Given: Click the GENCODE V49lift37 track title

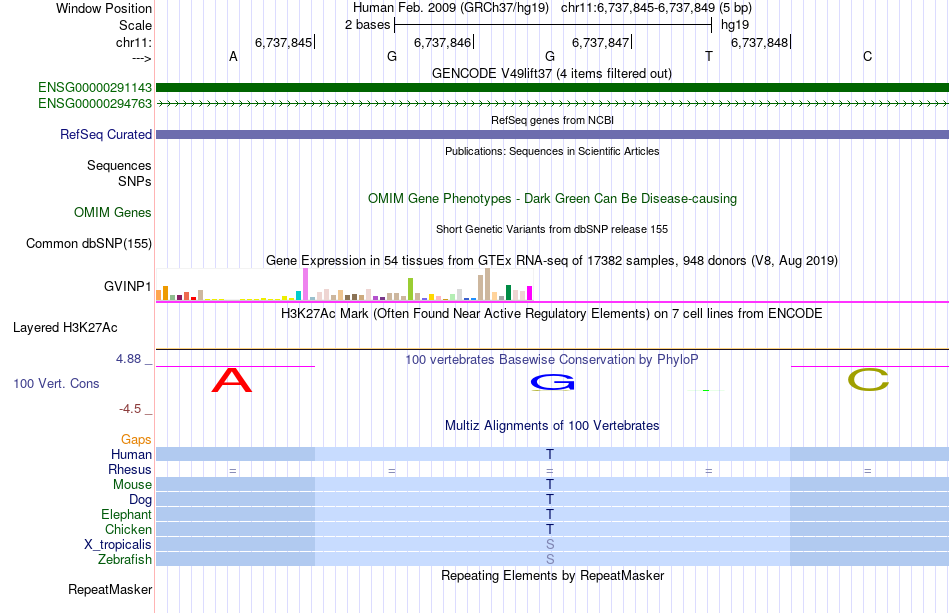Looking at the screenshot, I should [551, 74].
